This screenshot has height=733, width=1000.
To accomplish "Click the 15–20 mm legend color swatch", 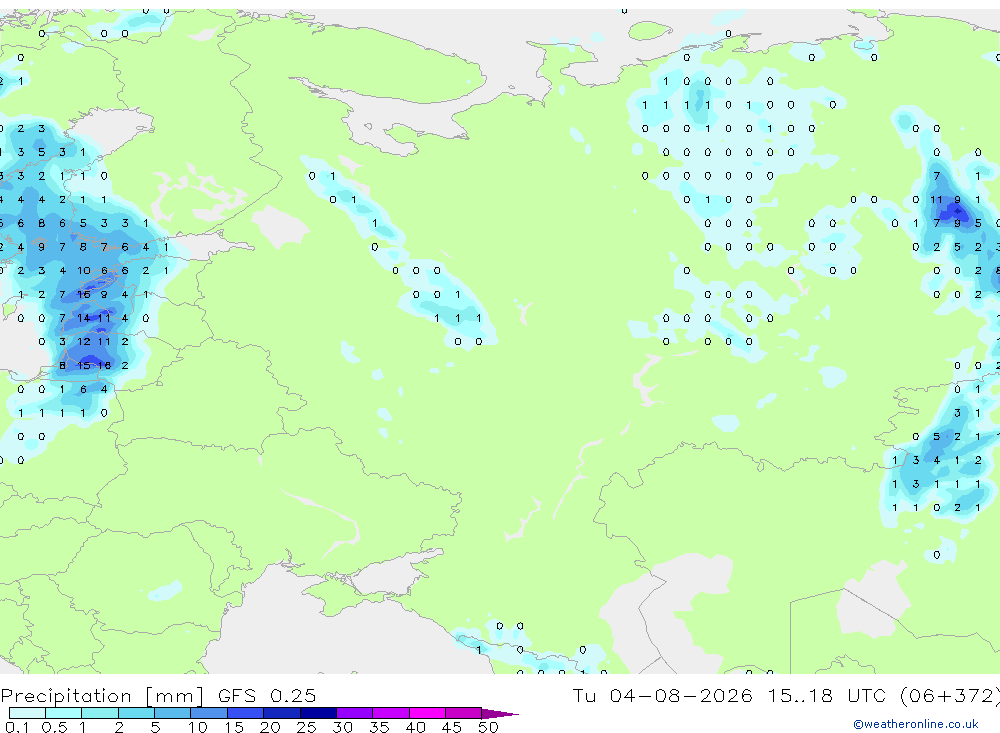I will click(x=246, y=713).
